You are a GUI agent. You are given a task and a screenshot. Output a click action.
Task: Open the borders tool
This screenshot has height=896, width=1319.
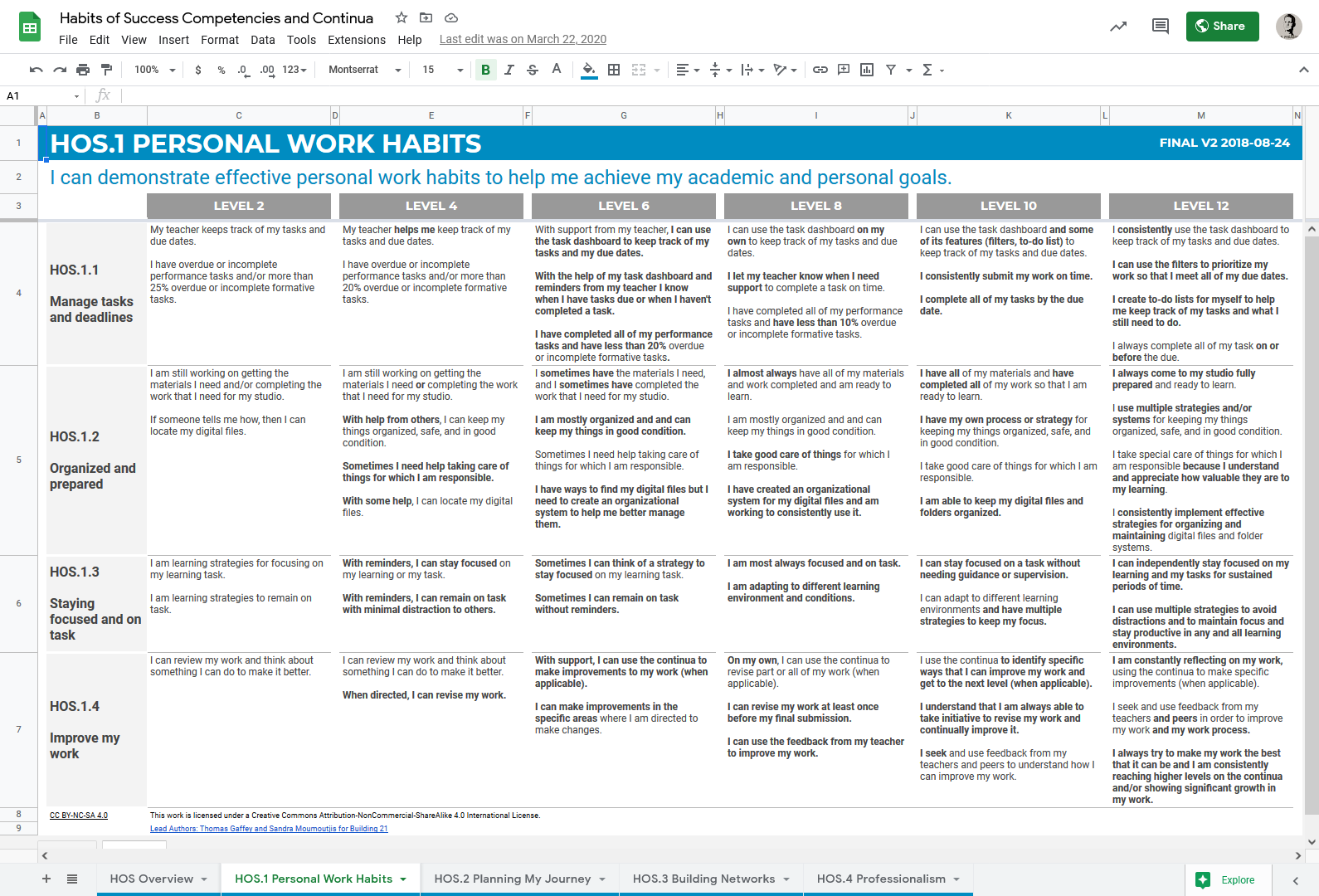[614, 70]
